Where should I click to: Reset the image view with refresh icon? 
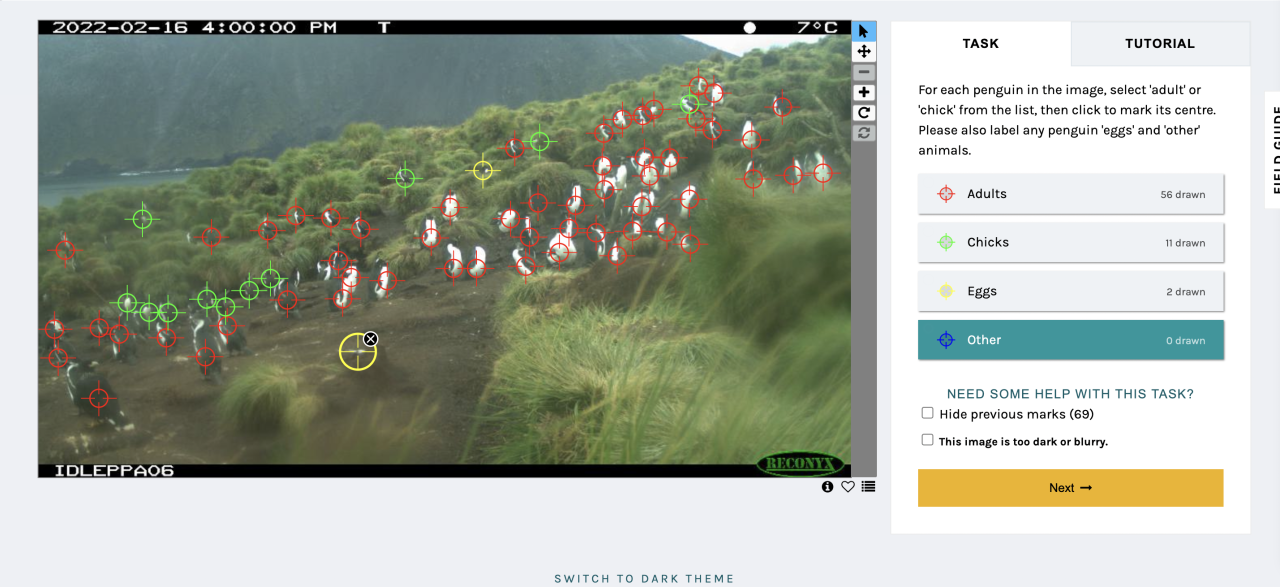point(864,133)
